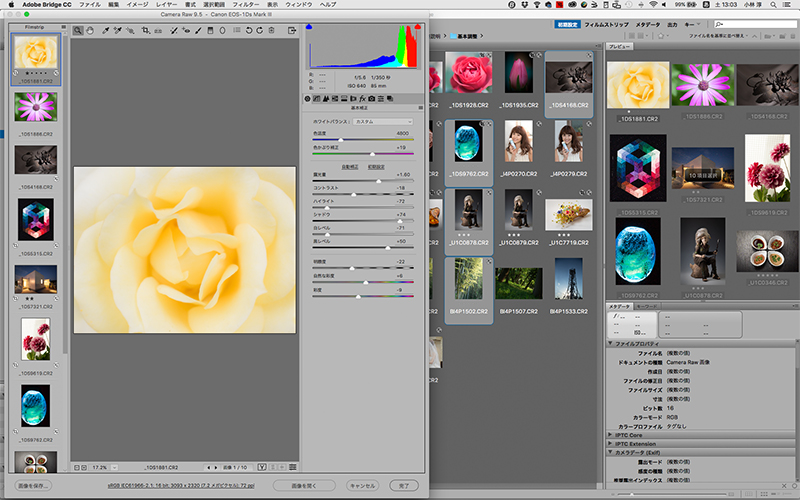Viewport: 800px width, 500px height.
Task: Collapse File Properties section in Bridge
Action: pyautogui.click(x=610, y=343)
